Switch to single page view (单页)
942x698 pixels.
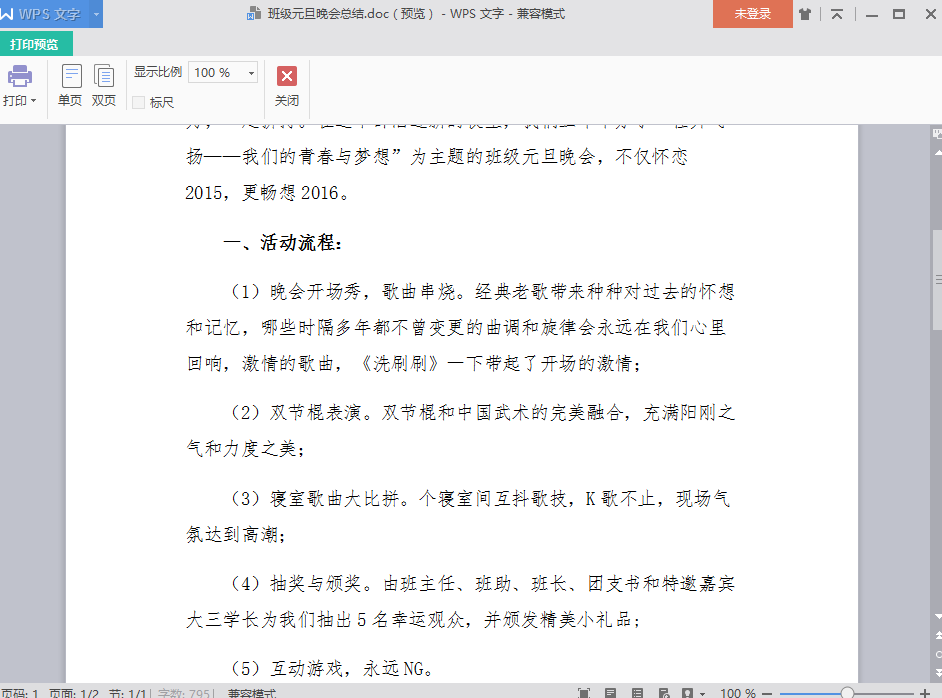pyautogui.click(x=71, y=85)
